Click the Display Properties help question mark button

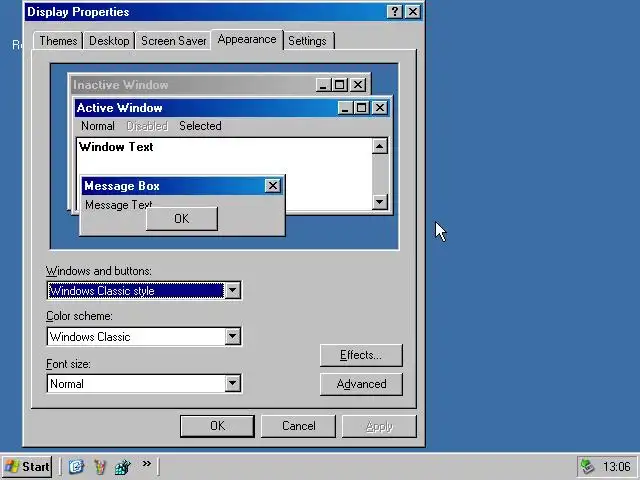(394, 12)
